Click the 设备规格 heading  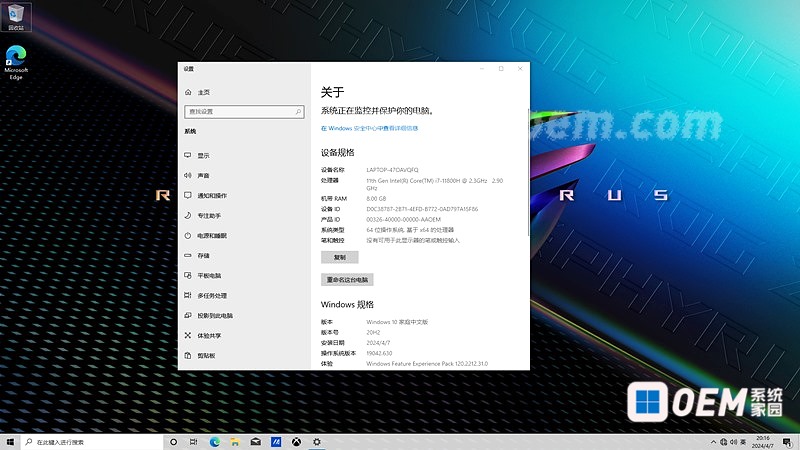pyautogui.click(x=337, y=152)
